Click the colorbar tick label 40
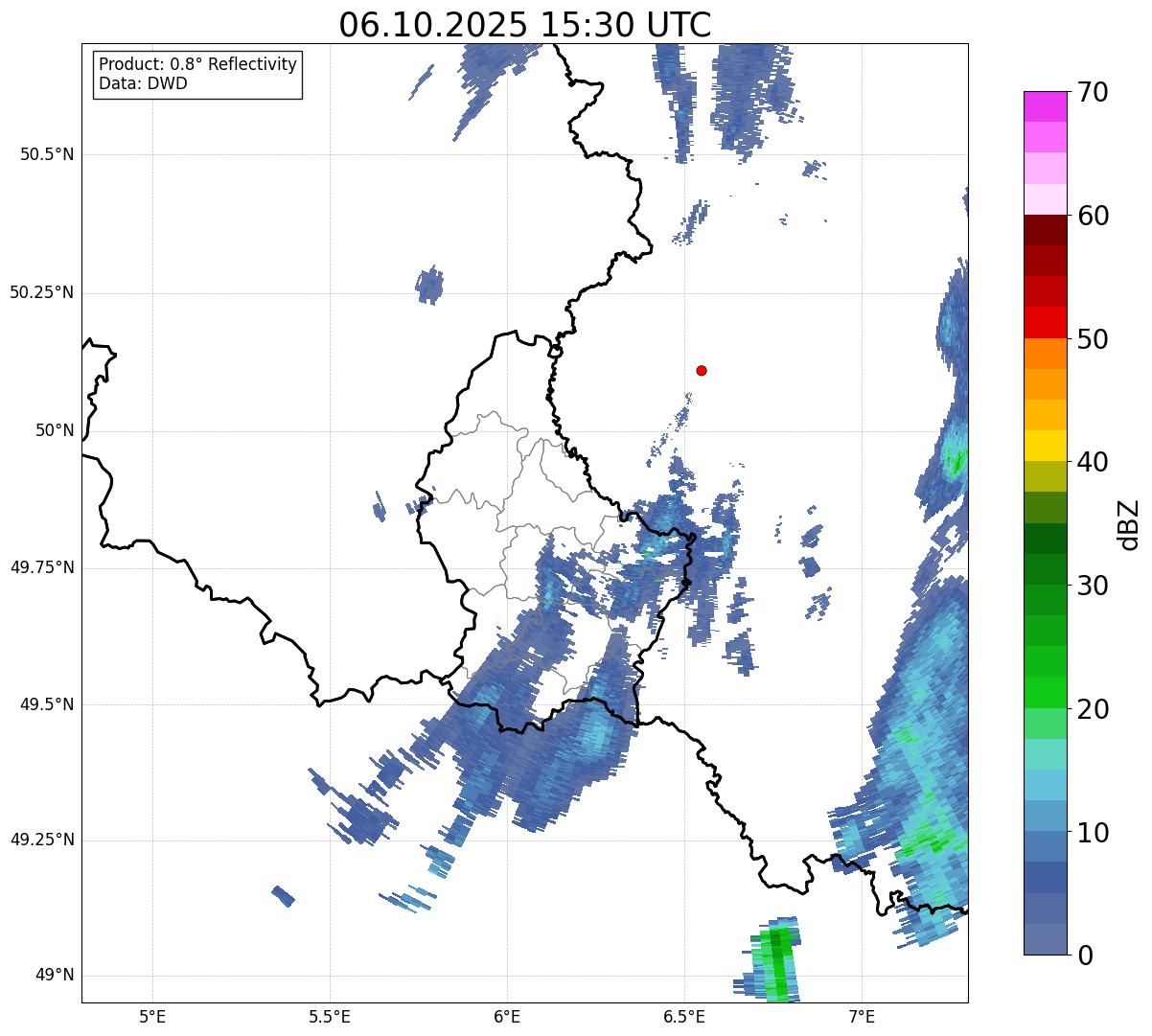1152x1036 pixels. pyautogui.click(x=1092, y=462)
